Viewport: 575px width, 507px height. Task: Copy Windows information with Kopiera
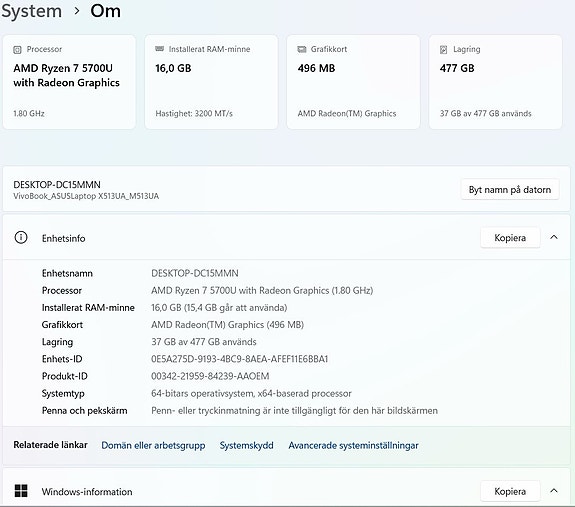point(510,491)
